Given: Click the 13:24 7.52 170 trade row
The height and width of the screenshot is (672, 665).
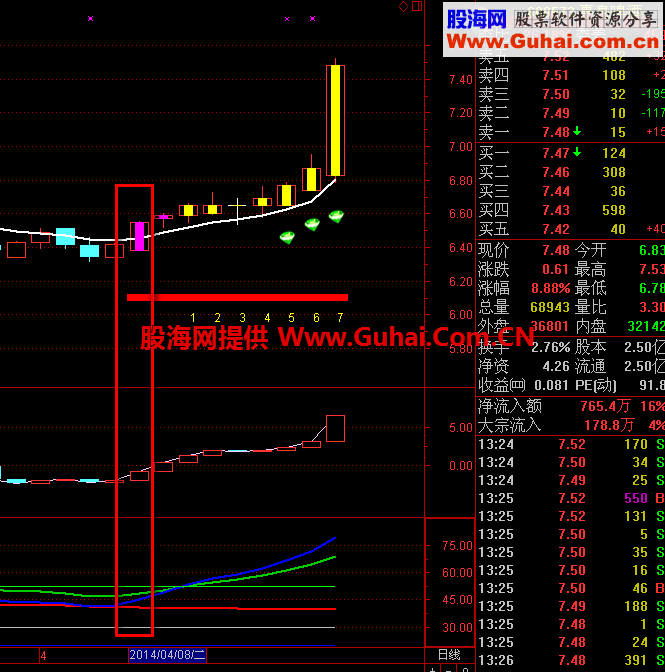Looking at the screenshot, I should click(x=571, y=444).
